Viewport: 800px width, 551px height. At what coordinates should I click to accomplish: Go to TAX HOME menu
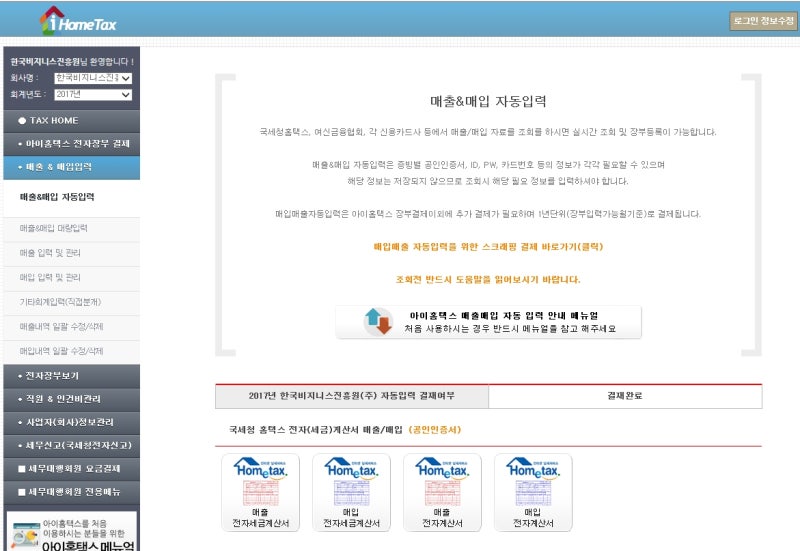pyautogui.click(x=71, y=120)
